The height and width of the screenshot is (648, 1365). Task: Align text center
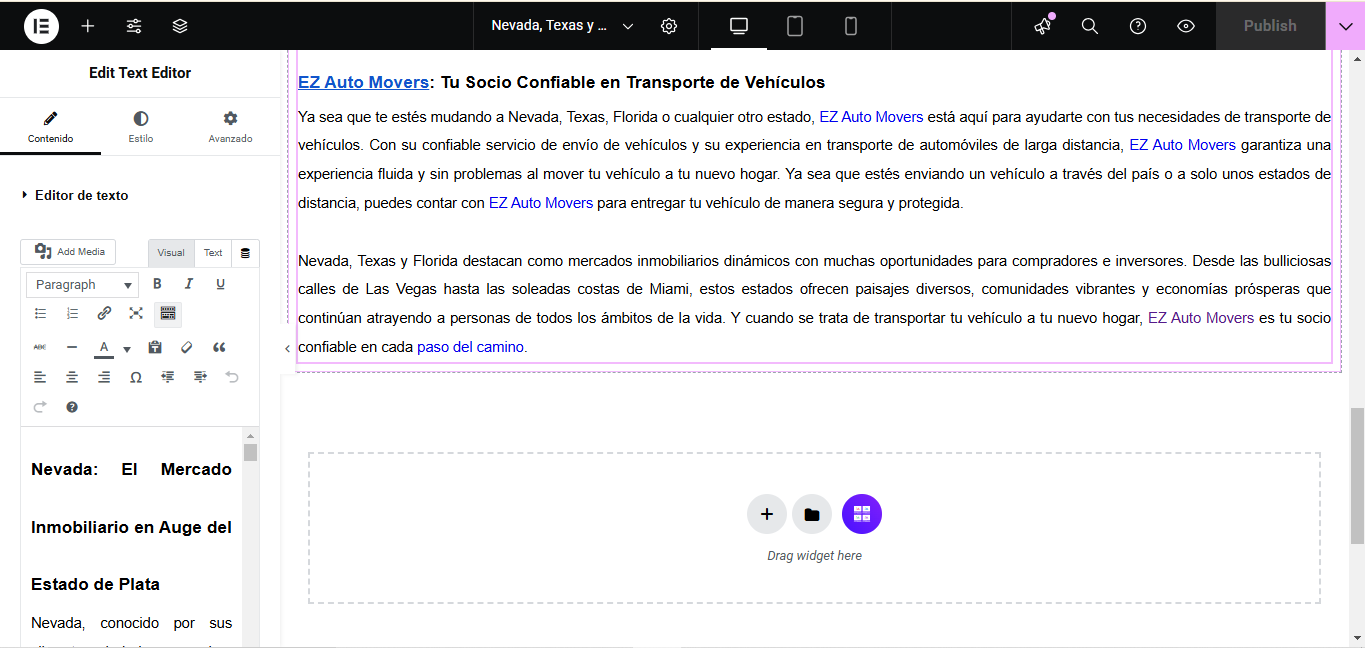pos(72,377)
